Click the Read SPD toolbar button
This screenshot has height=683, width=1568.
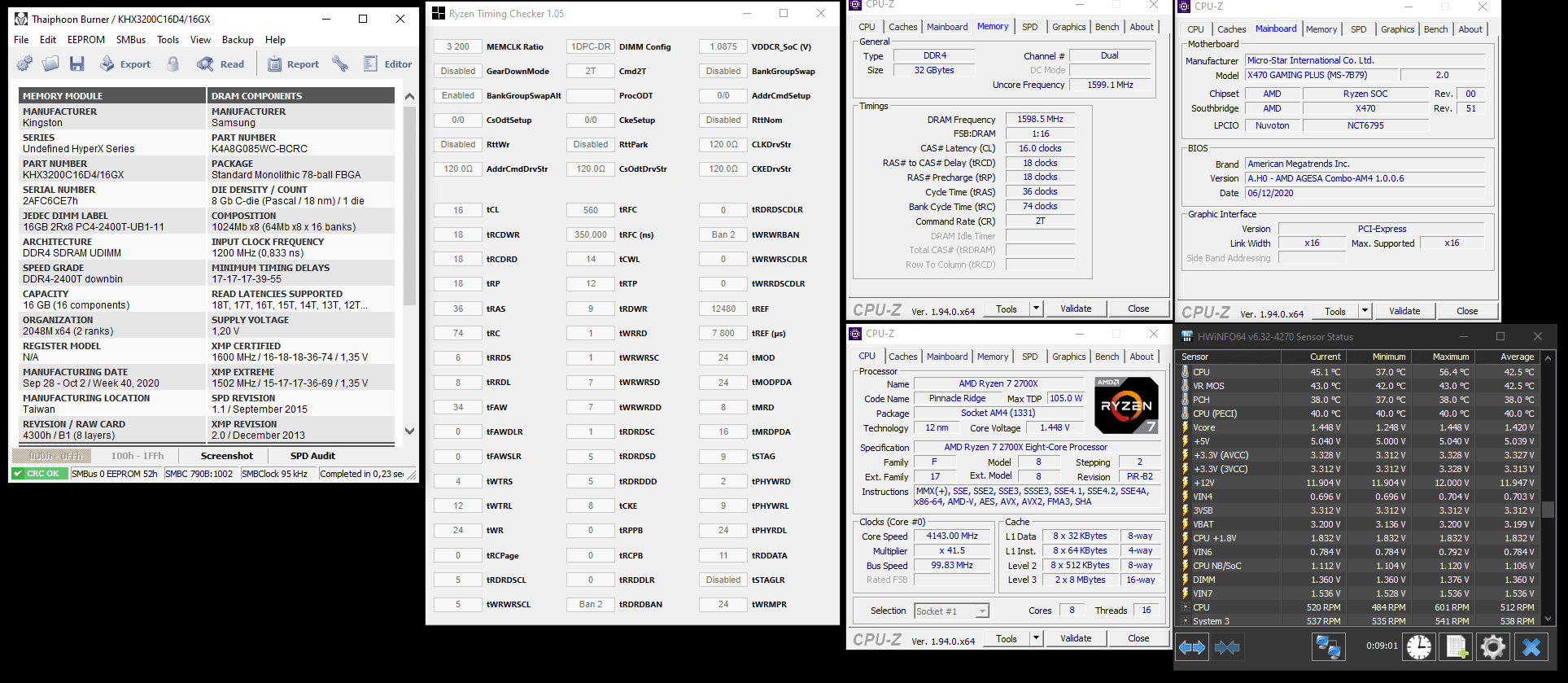coord(221,64)
